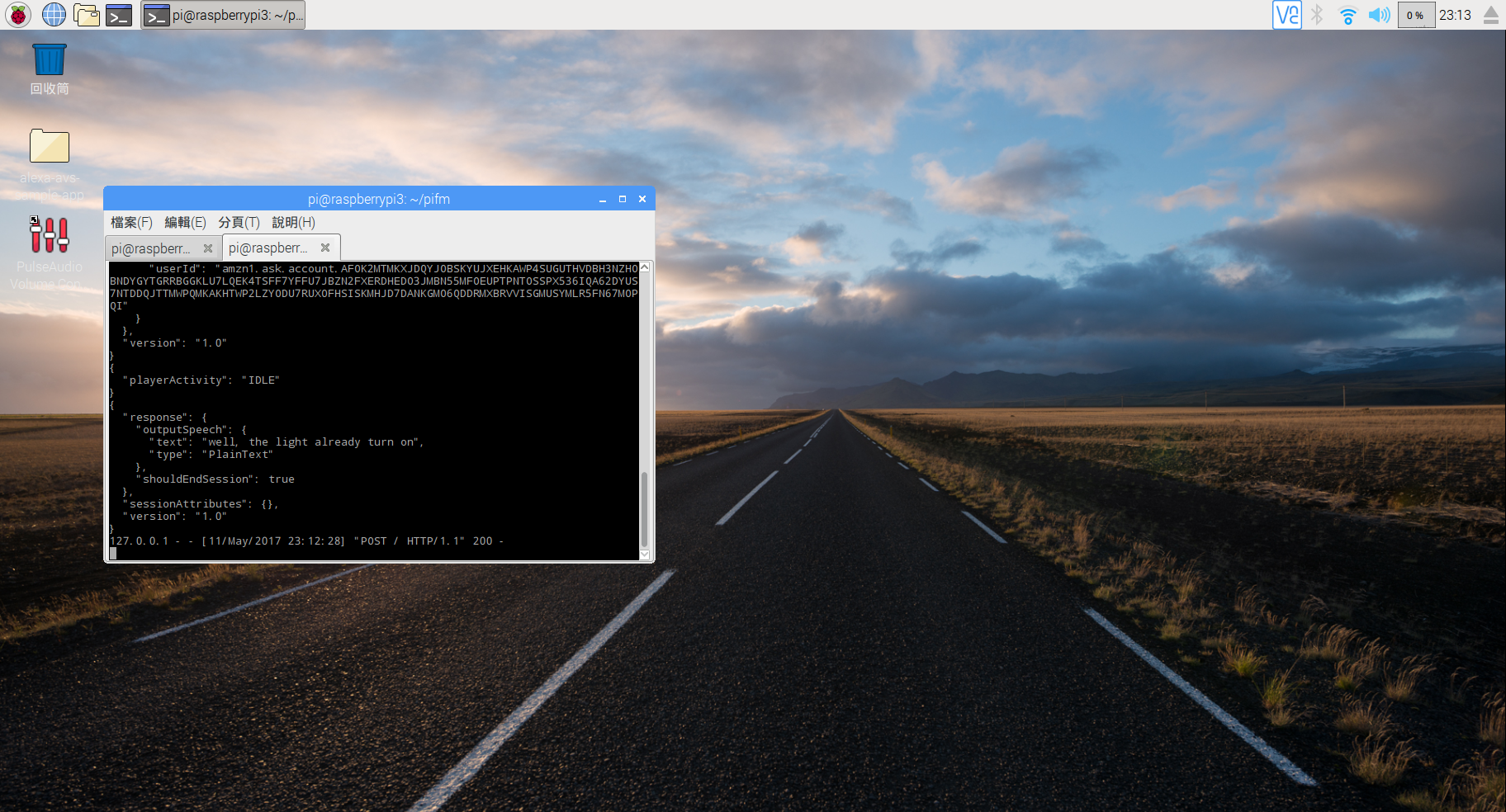
Task: Click the "type": "PlainText" line
Action: [x=211, y=455]
